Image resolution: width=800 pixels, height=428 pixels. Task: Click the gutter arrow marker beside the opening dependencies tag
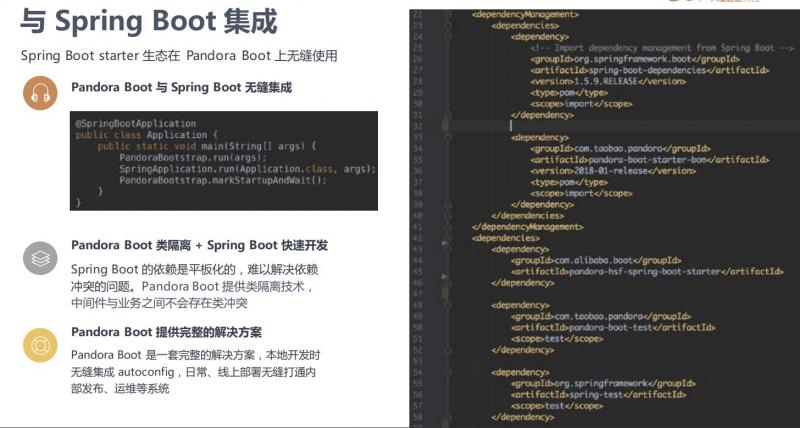click(x=445, y=242)
